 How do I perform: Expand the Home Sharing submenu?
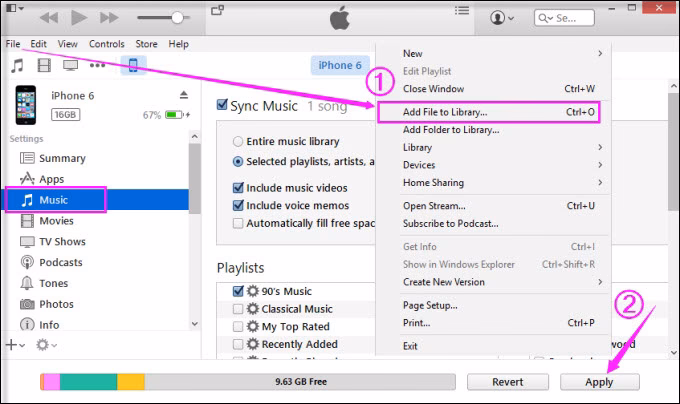click(493, 183)
